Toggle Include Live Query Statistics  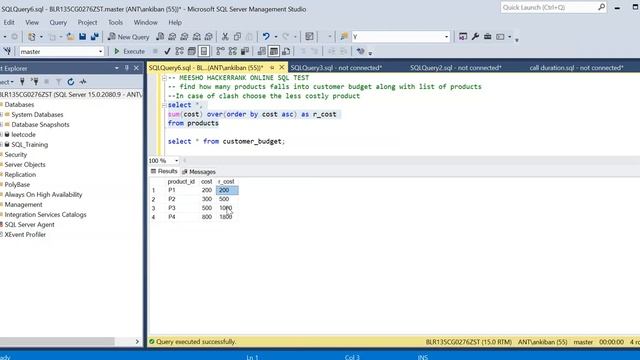(x=233, y=51)
